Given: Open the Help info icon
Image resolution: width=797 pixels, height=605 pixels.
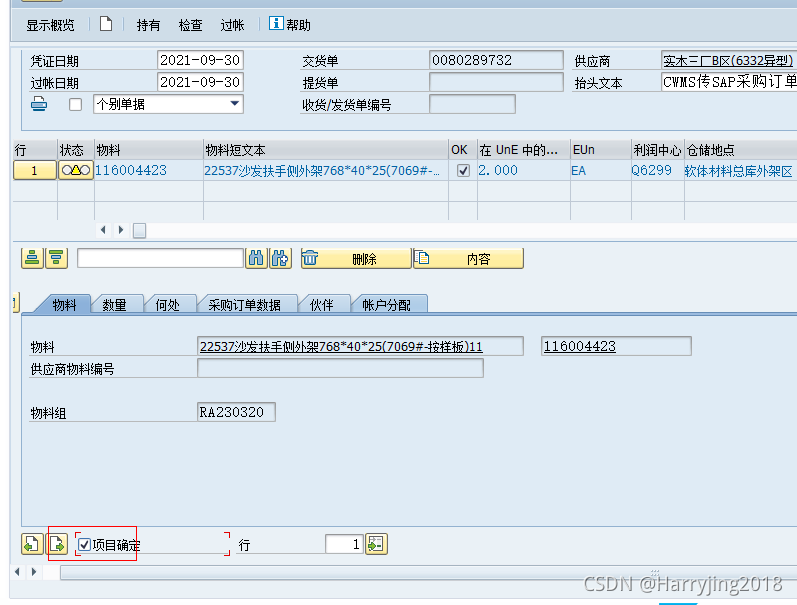Looking at the screenshot, I should [x=276, y=23].
